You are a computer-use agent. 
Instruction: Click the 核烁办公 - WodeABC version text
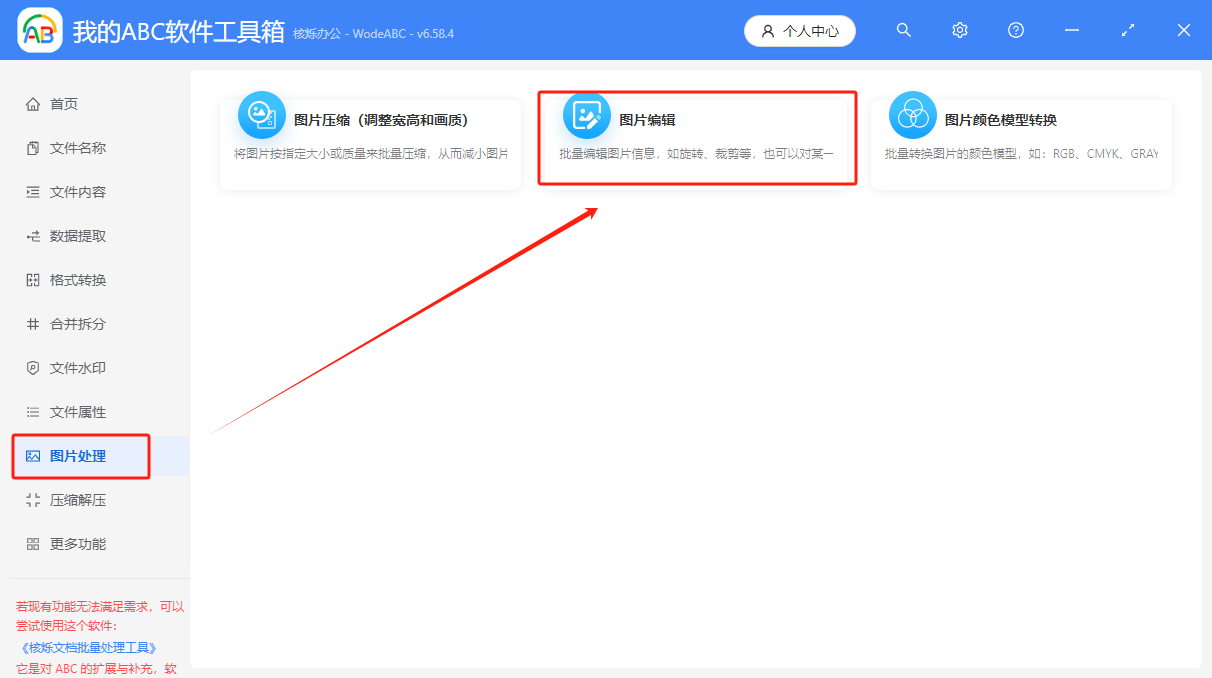[x=374, y=34]
